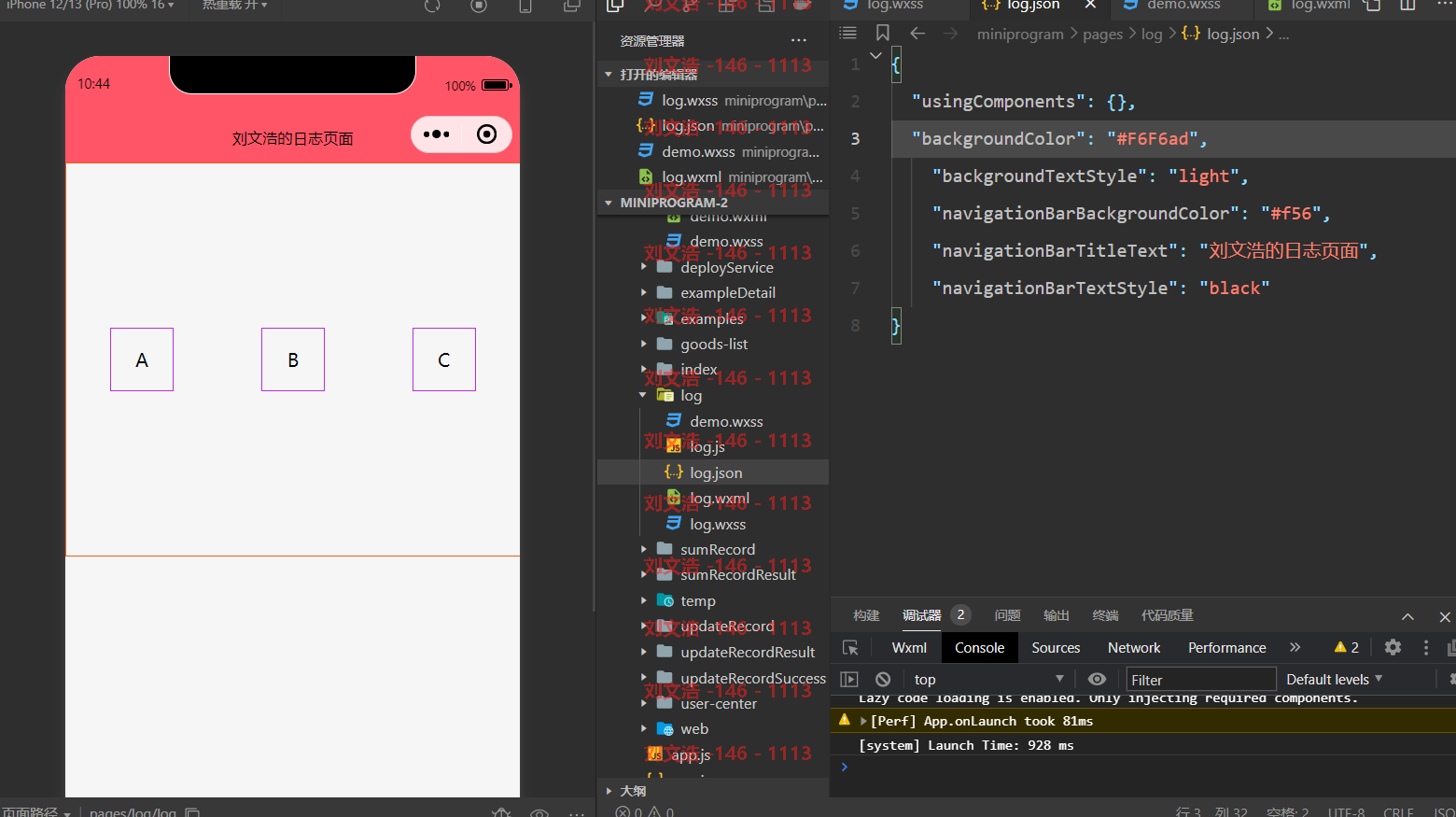Click the #F6F6ad backgroundColor value
The height and width of the screenshot is (817, 1456).
[1153, 138]
